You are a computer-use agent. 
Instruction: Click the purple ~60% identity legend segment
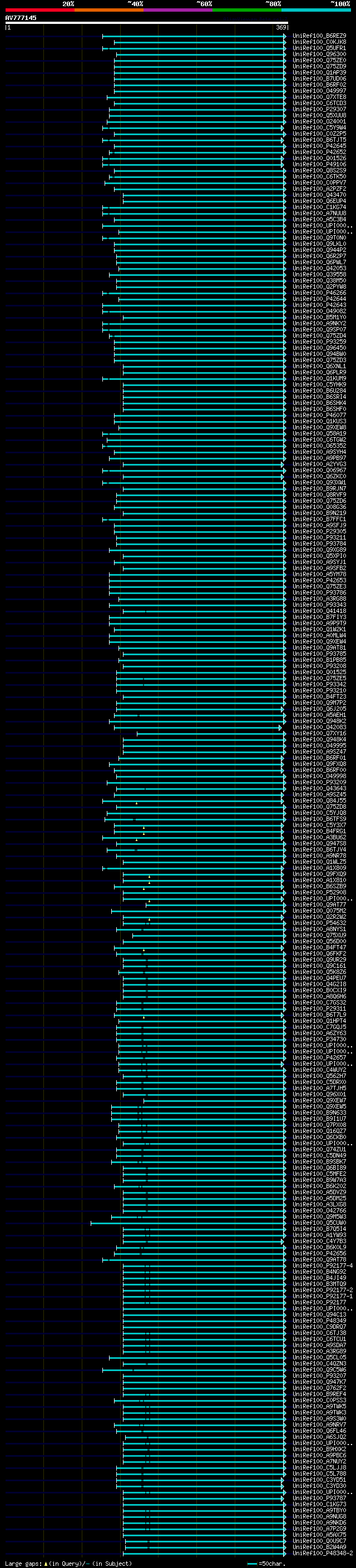point(179,10)
